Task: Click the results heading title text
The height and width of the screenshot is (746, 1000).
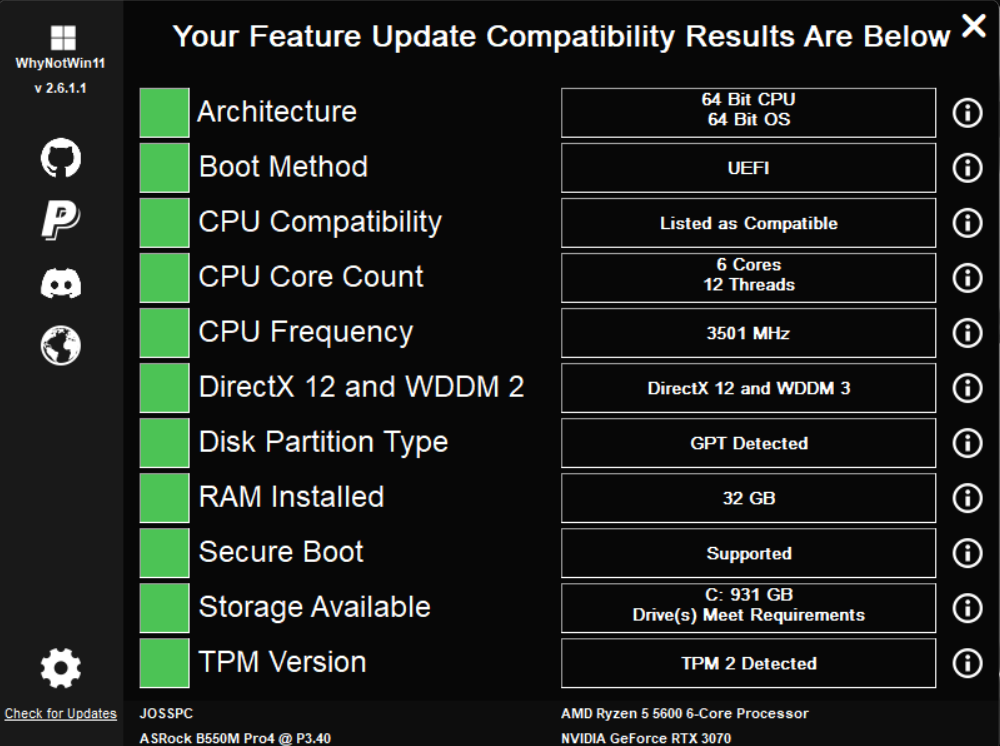Action: pos(561,36)
